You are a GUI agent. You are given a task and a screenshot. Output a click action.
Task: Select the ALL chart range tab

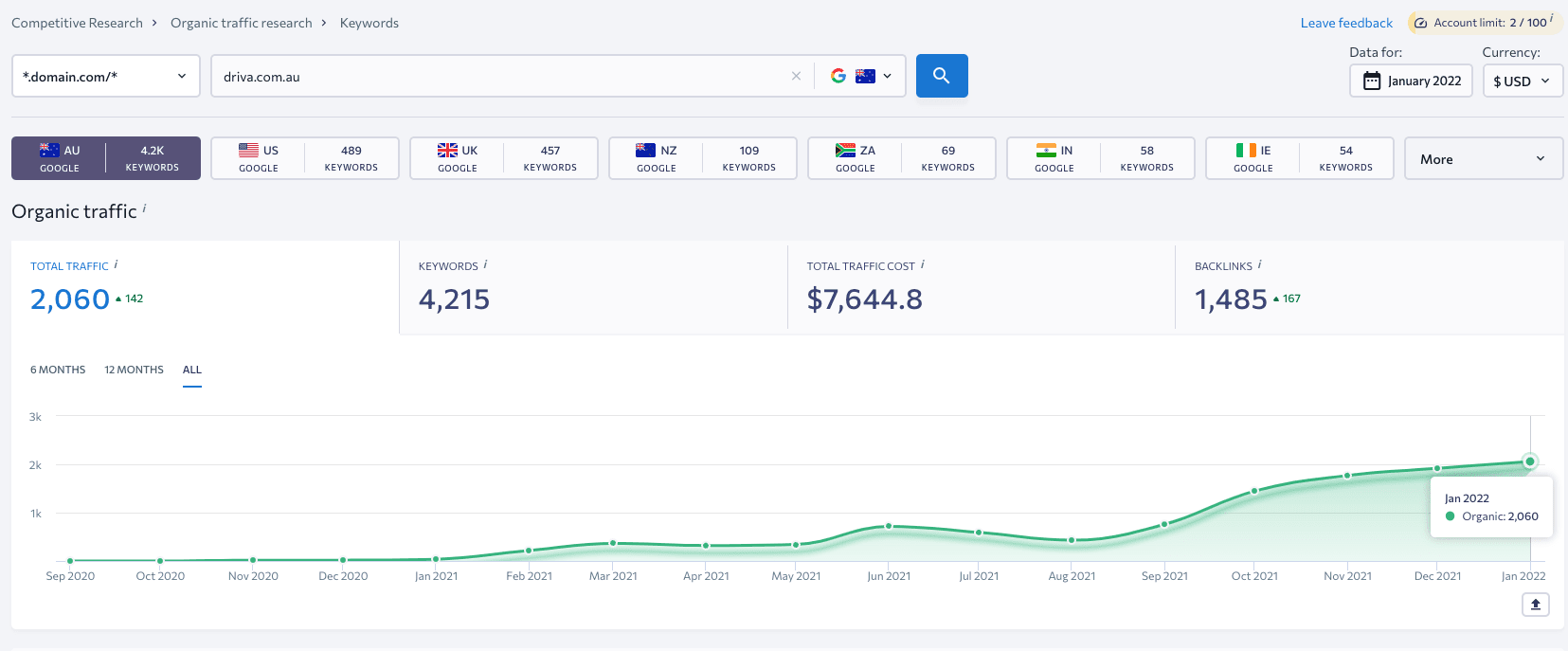pos(192,370)
